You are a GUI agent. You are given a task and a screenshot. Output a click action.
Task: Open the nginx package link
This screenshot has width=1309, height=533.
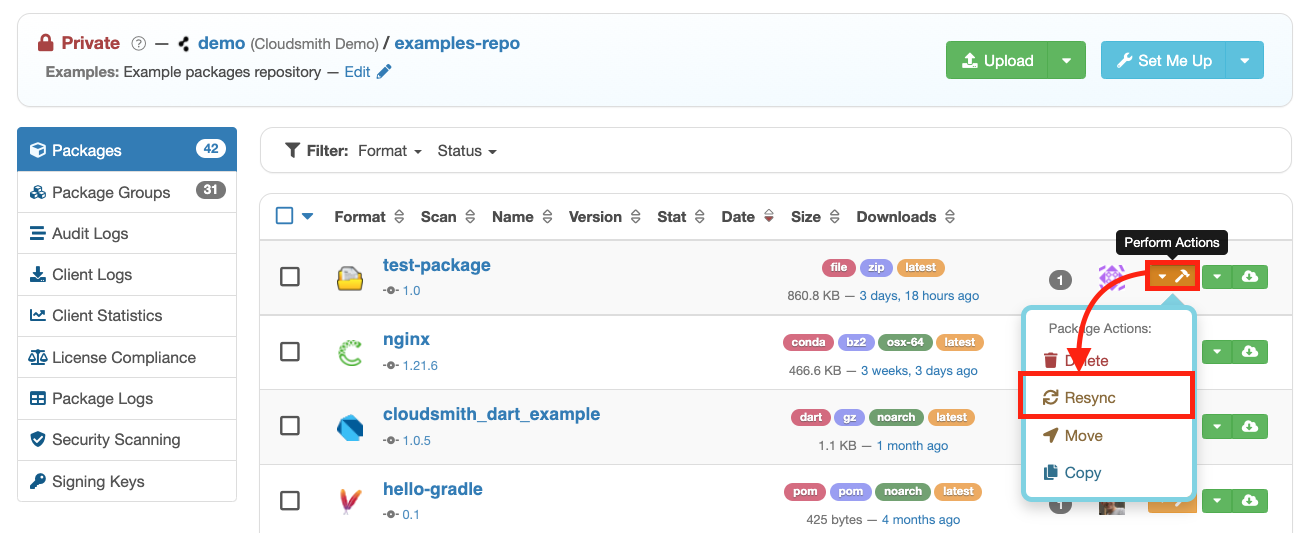point(406,339)
